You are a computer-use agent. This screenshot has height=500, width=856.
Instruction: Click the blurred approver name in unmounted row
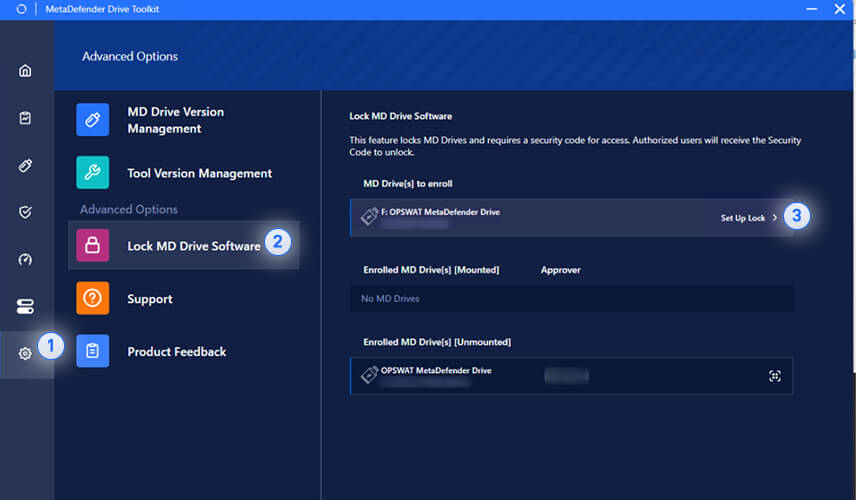coord(567,376)
